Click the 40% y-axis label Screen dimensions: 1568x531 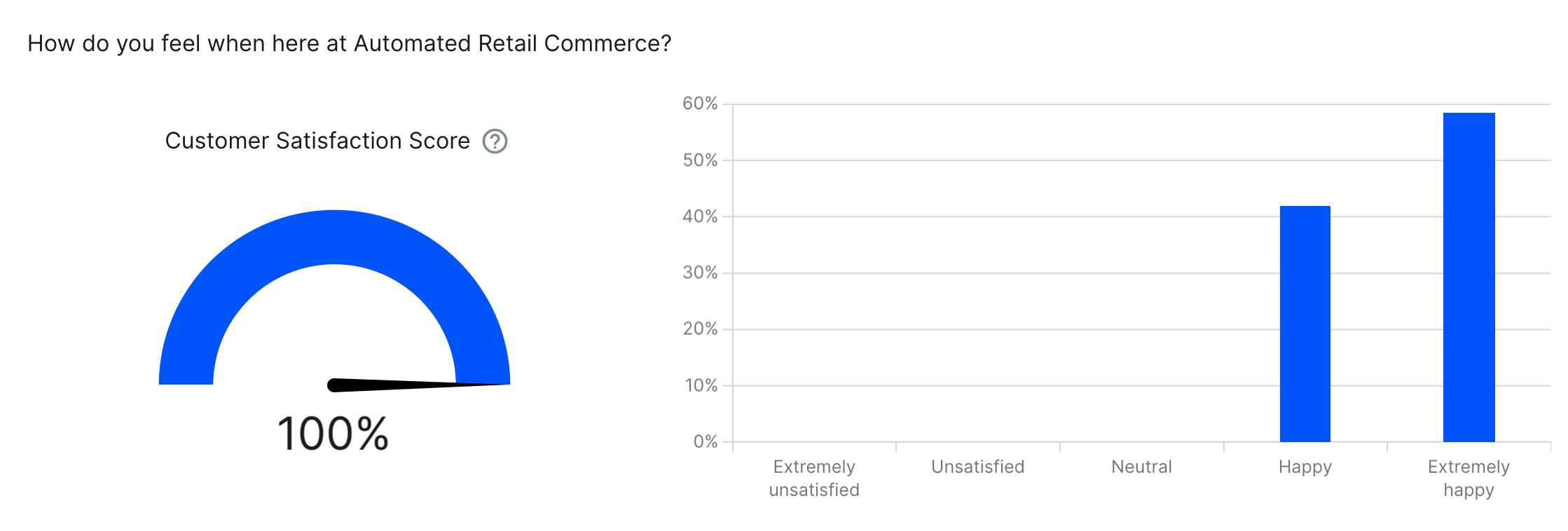700,216
